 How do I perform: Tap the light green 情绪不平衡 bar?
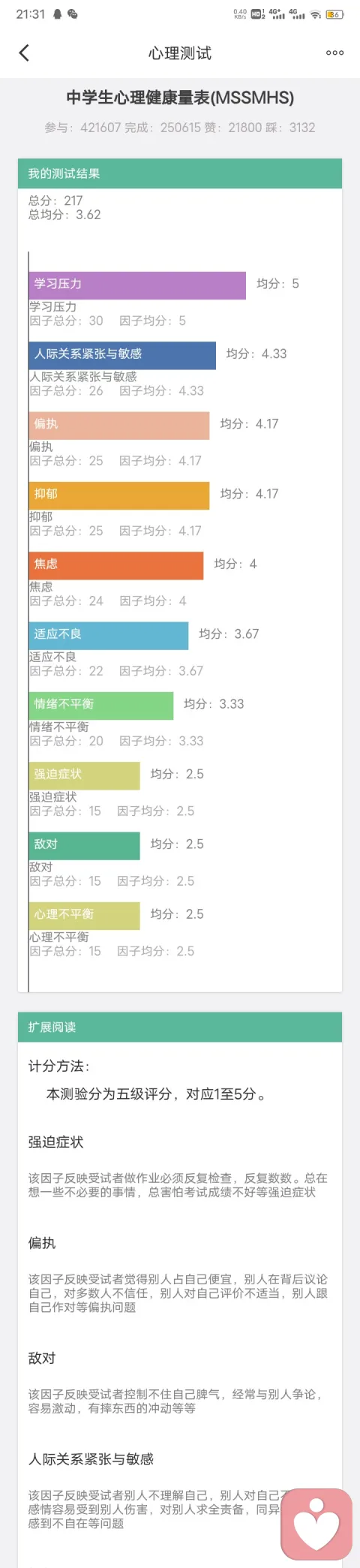click(101, 706)
